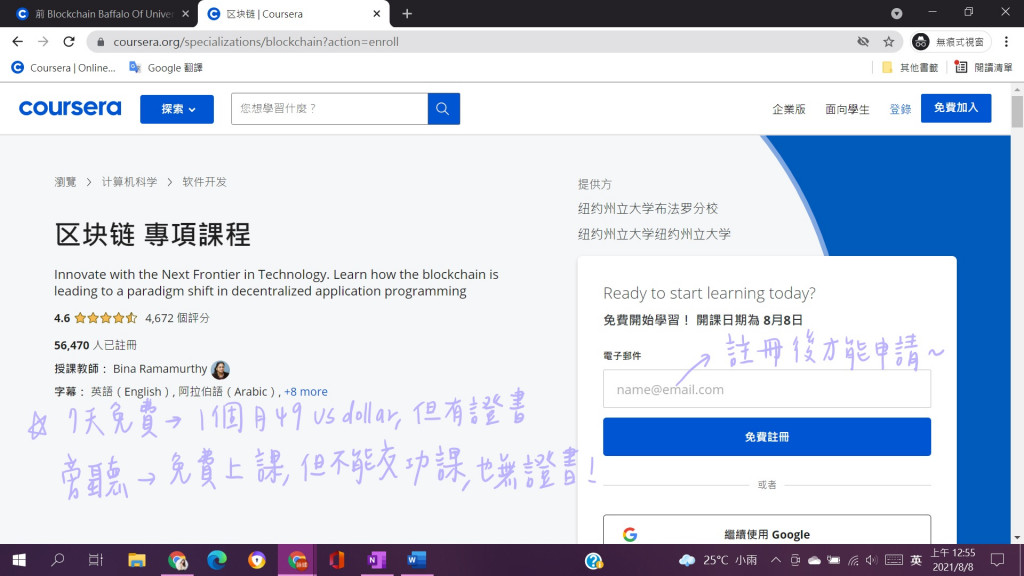Open the 閱讀清單 reading list
The image size is (1024, 576).
click(984, 68)
